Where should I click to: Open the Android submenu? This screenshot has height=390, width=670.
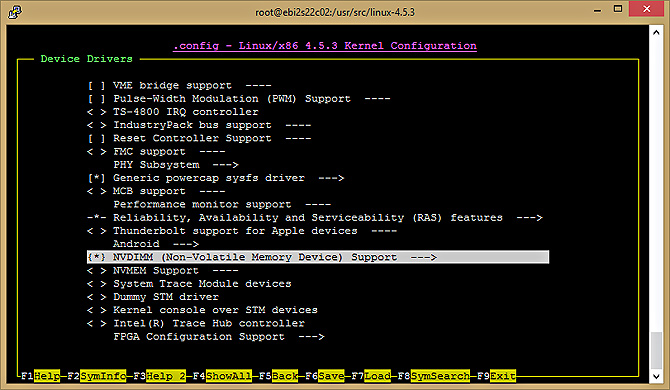coord(156,244)
